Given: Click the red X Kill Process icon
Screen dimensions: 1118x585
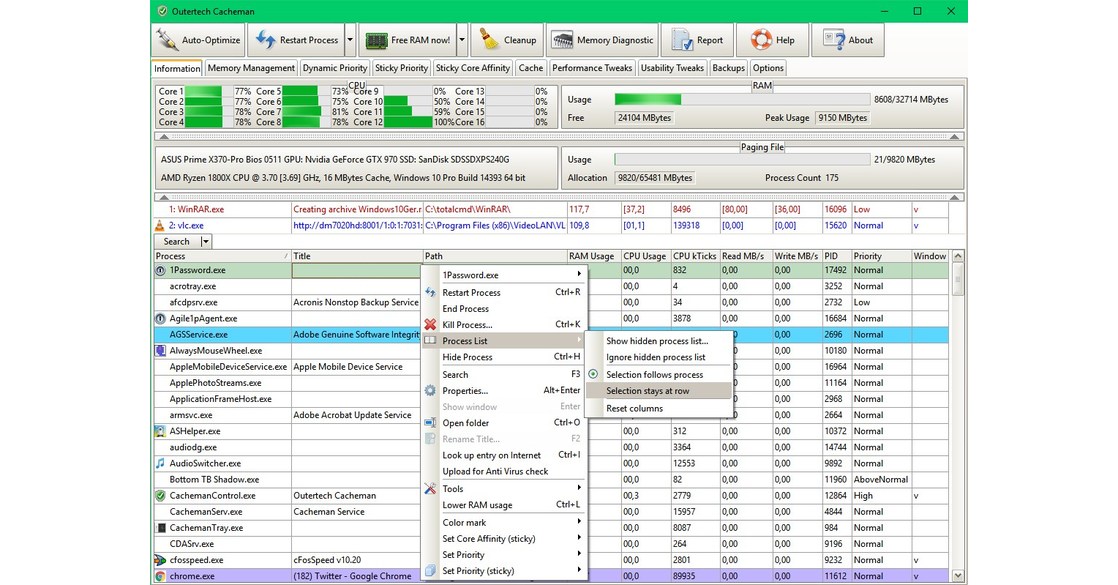Looking at the screenshot, I should pyautogui.click(x=430, y=325).
